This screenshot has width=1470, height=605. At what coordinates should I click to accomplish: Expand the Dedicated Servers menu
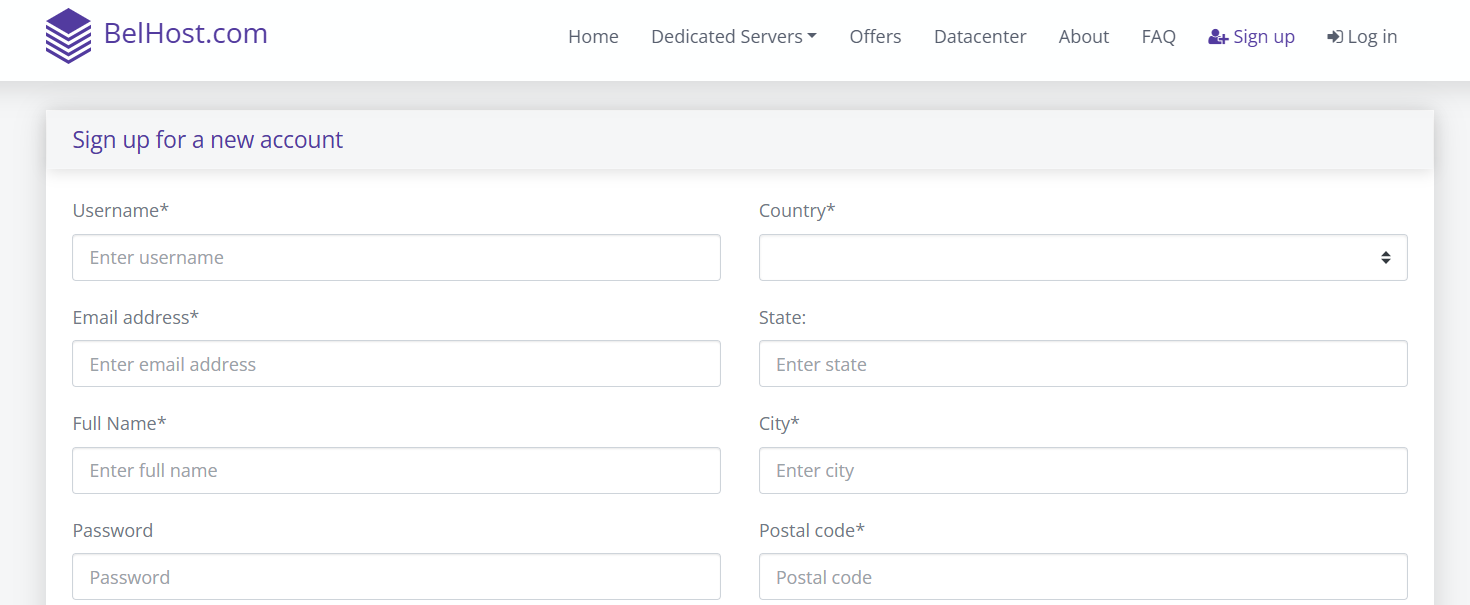pos(734,37)
